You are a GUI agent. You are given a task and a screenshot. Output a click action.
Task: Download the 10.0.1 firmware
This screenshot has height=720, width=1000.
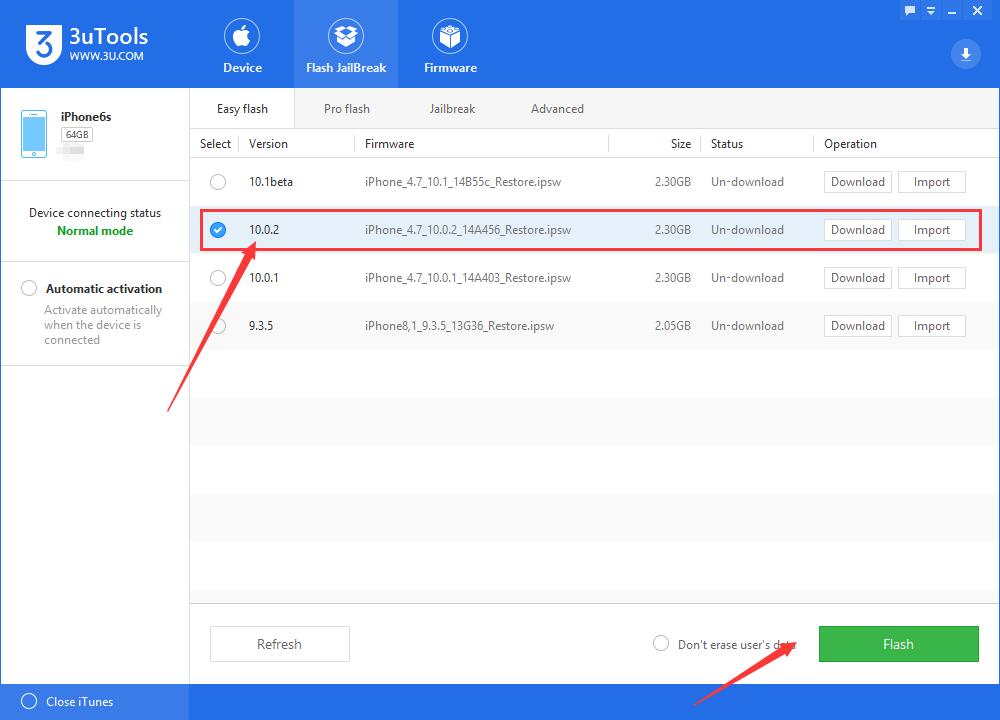coord(857,277)
